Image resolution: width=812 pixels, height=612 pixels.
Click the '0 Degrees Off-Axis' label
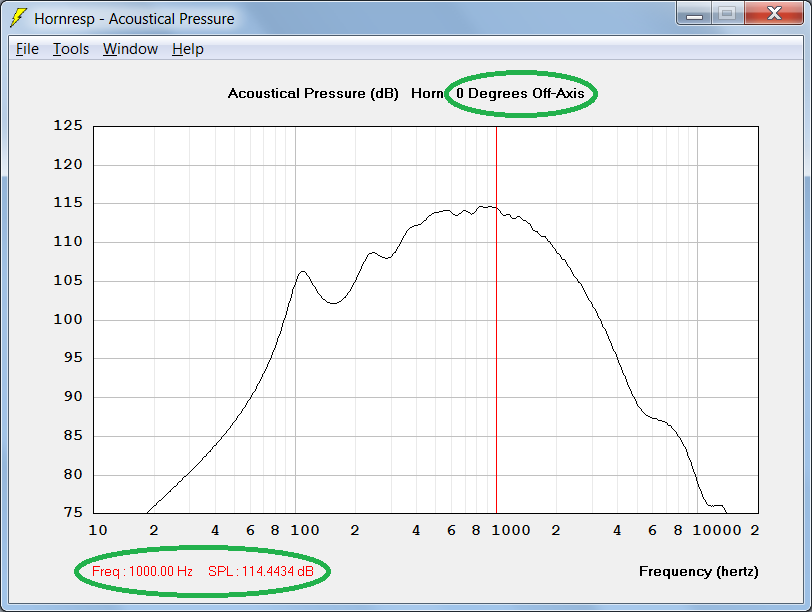click(x=520, y=93)
